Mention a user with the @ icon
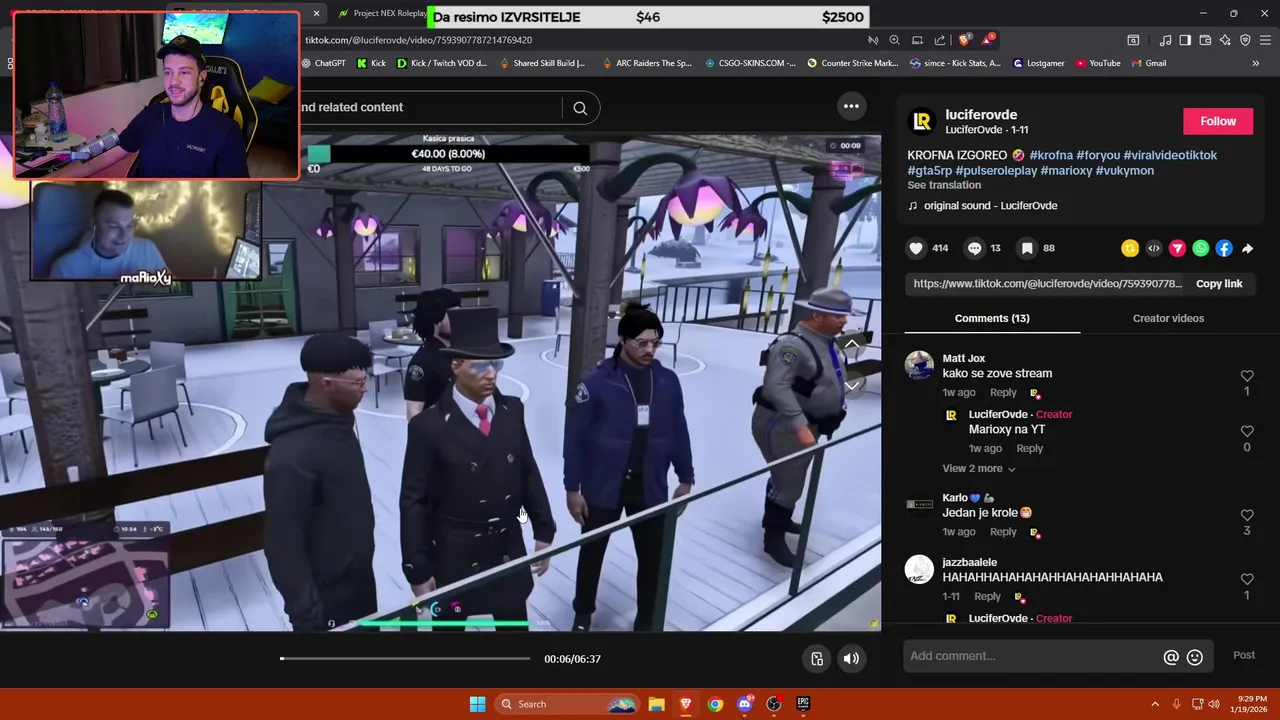 [1171, 657]
